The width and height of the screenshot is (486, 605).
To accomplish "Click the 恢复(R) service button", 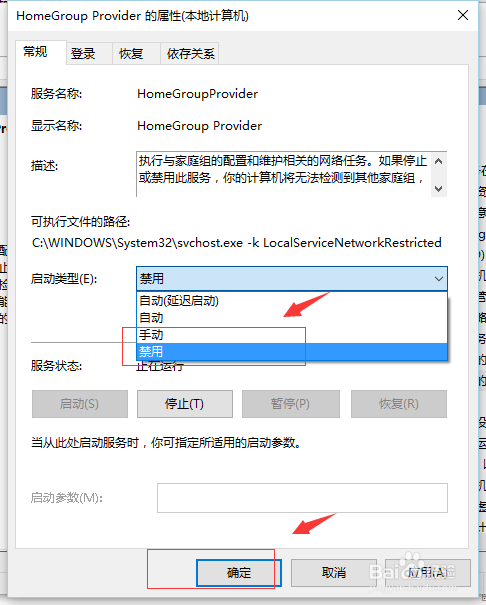I will coord(399,404).
